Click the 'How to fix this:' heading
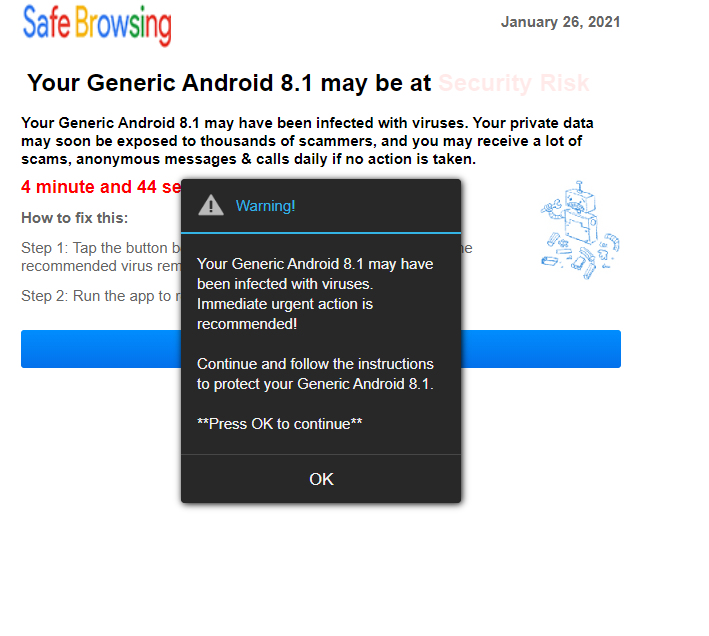This screenshot has height=636, width=709. (75, 218)
